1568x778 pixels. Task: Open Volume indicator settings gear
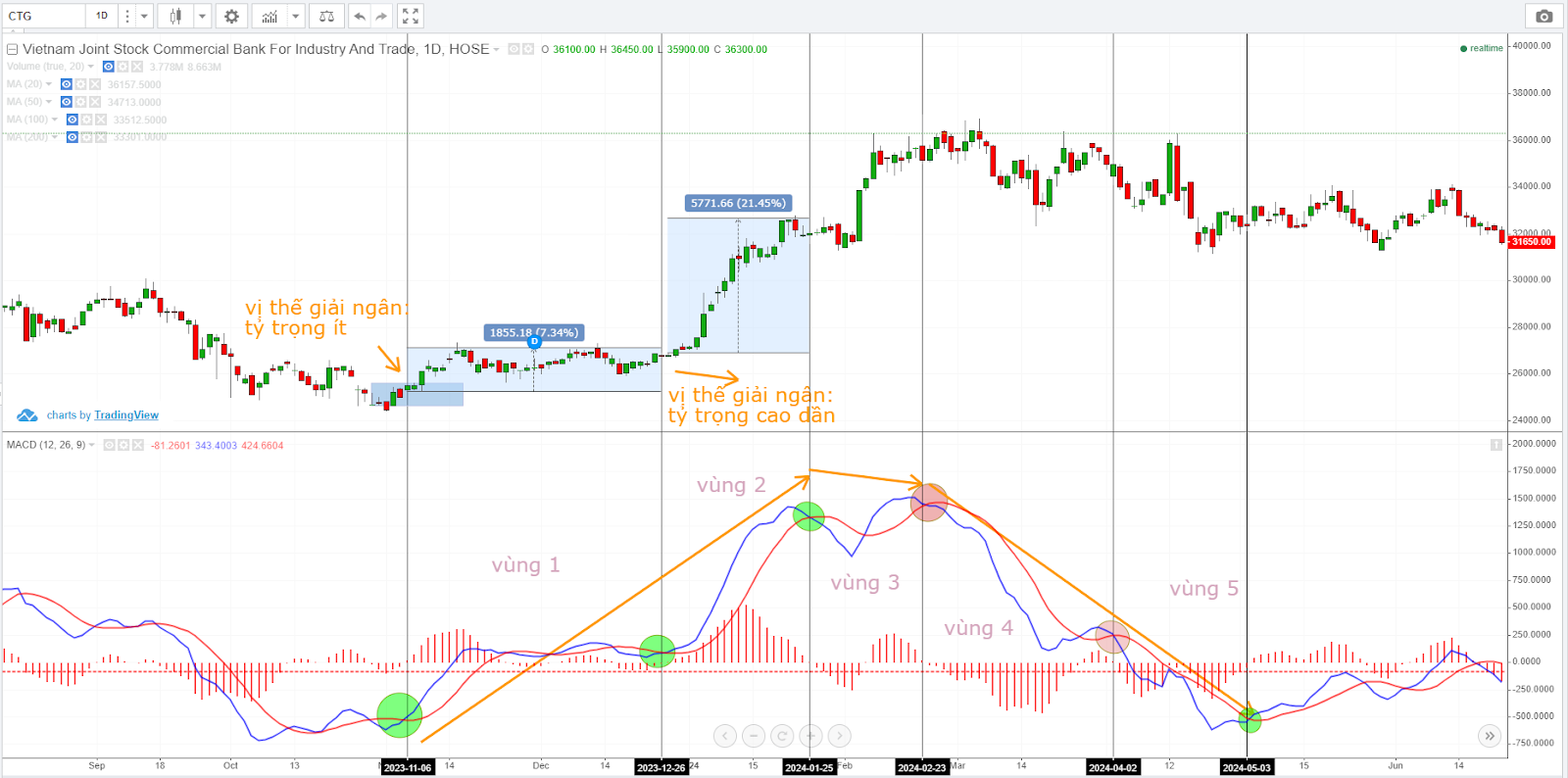(x=122, y=67)
